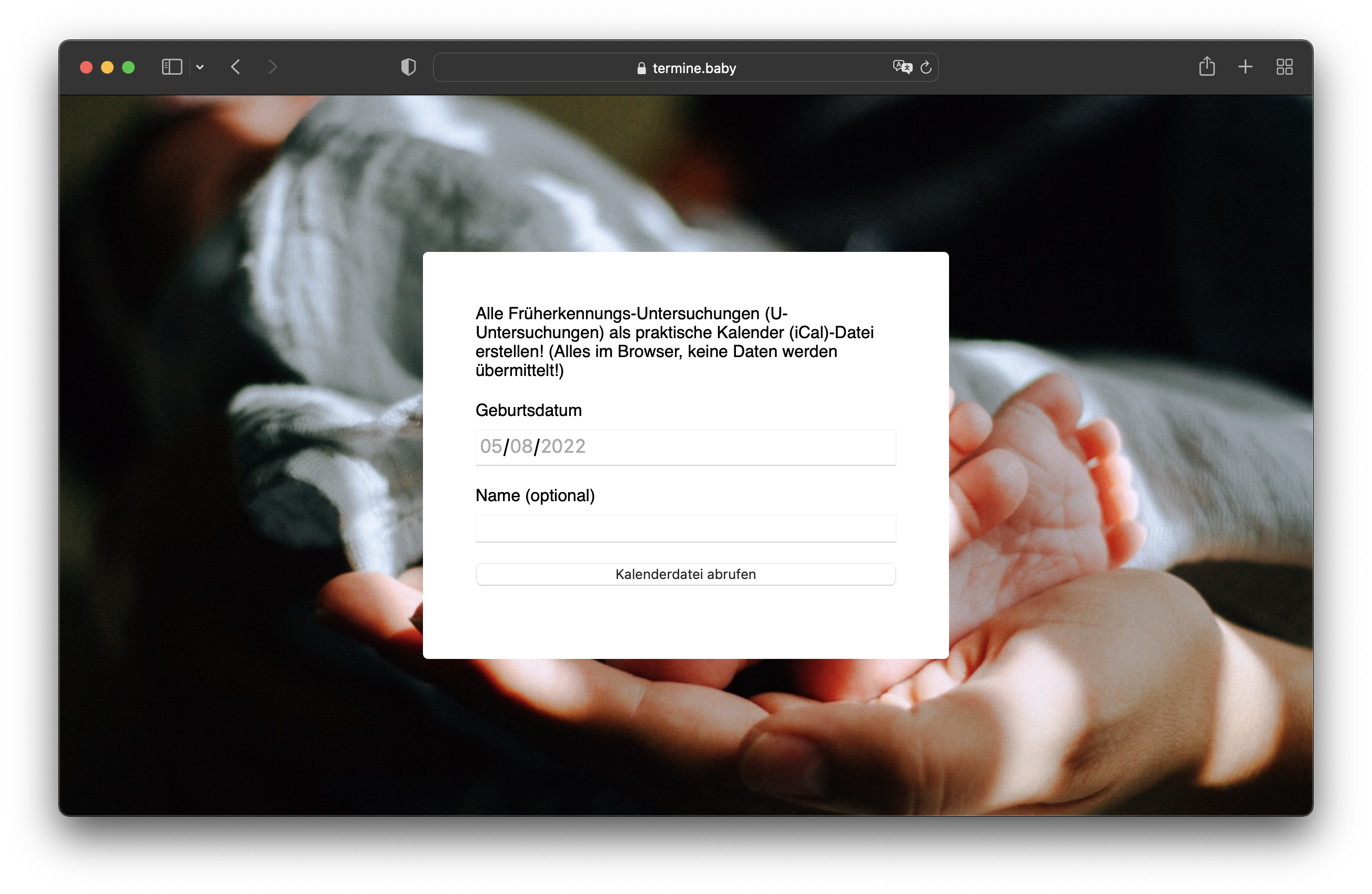Image resolution: width=1372 pixels, height=894 pixels.
Task: Enter full screen with green button
Action: pos(128,67)
